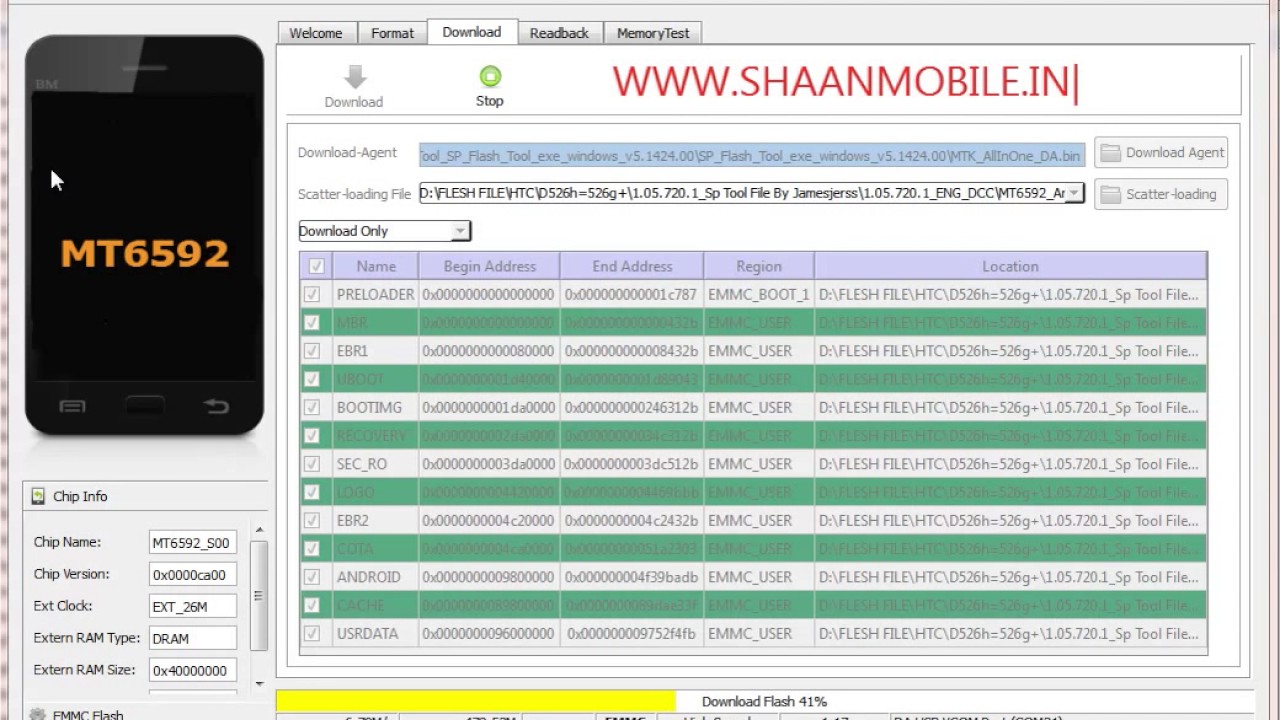
Task: Click the PRELOADER name cell
Action: [x=375, y=294]
